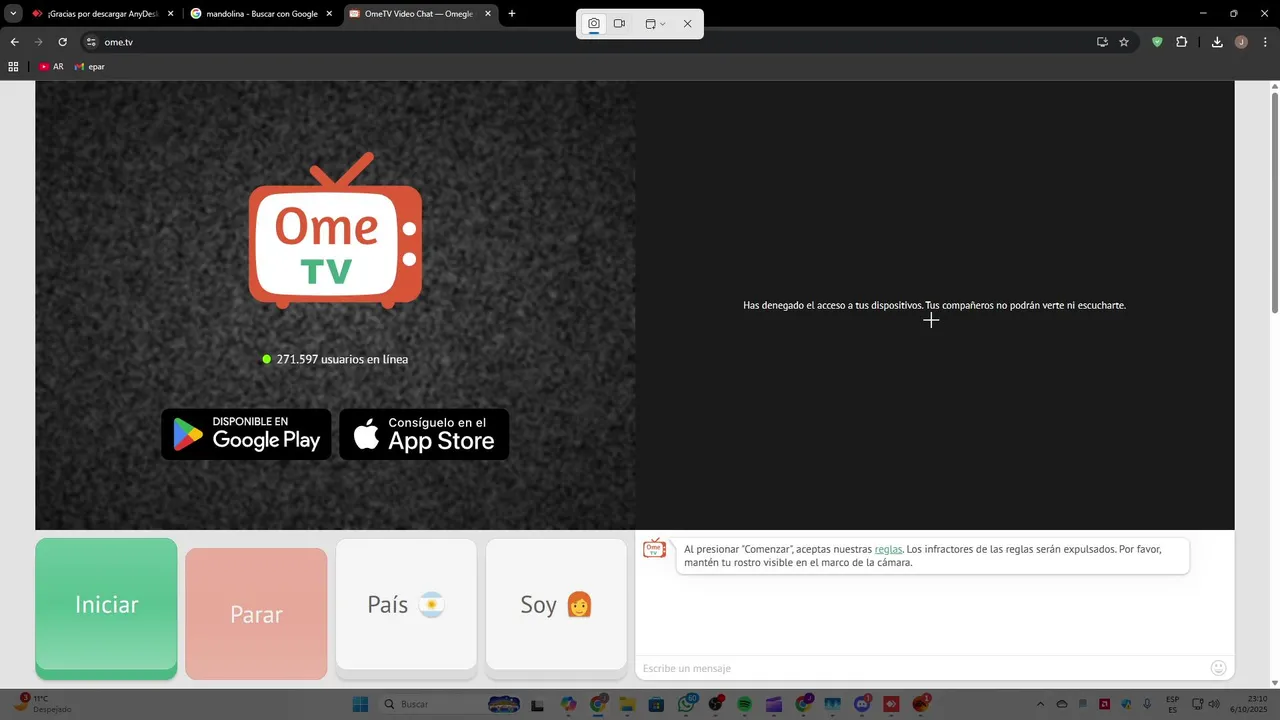
Task: Close the AnyDesk download tab
Action: pyautogui.click(x=171, y=14)
